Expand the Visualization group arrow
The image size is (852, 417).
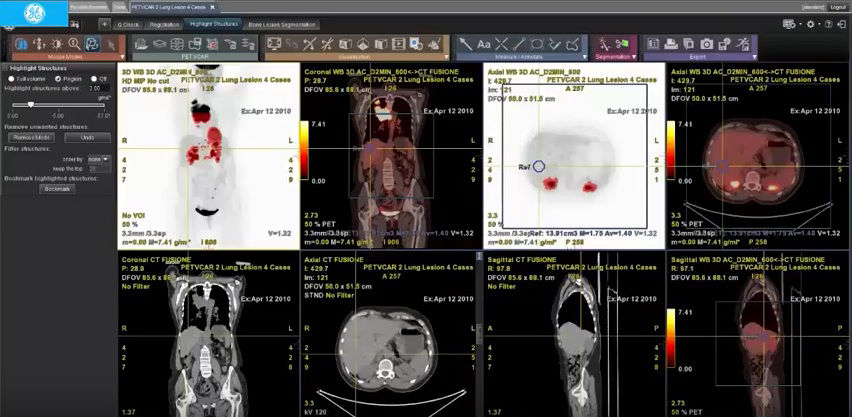pos(446,57)
